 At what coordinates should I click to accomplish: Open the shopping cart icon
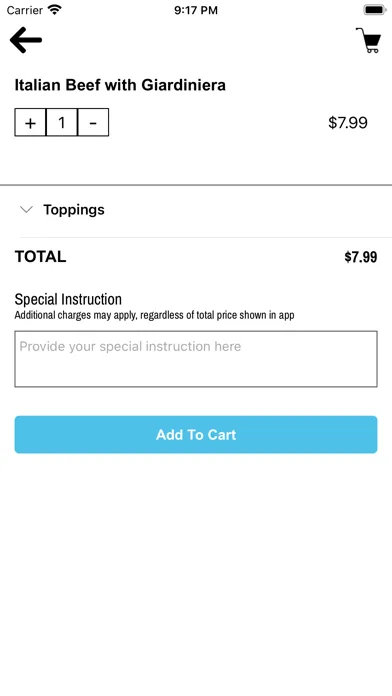point(368,40)
